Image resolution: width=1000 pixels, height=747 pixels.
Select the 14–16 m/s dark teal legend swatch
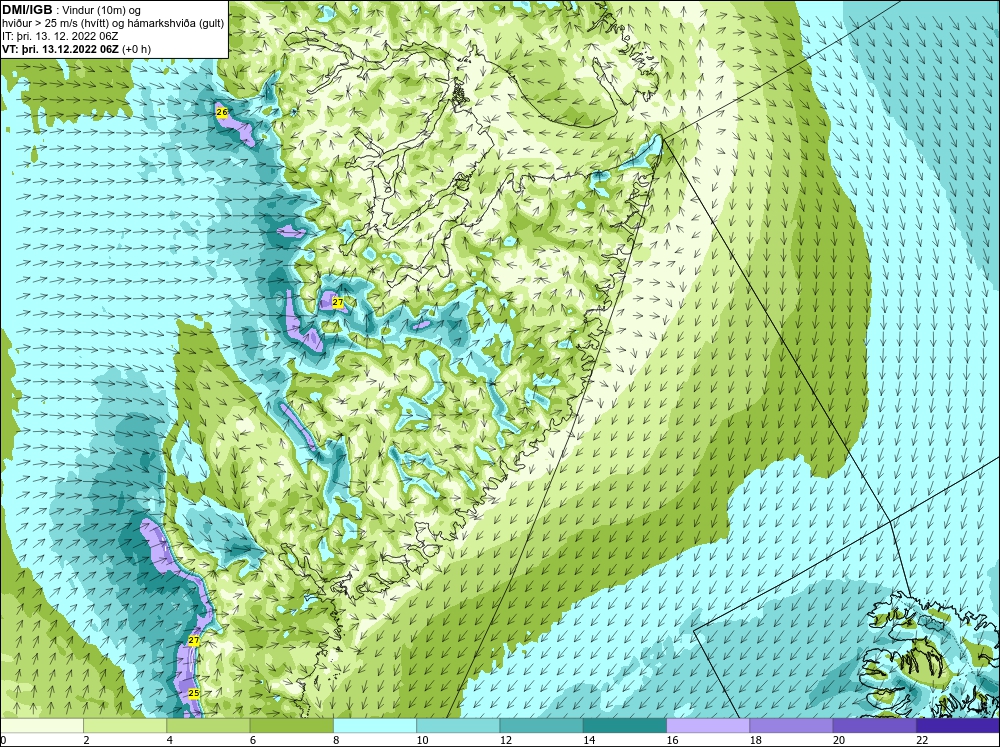point(625,726)
